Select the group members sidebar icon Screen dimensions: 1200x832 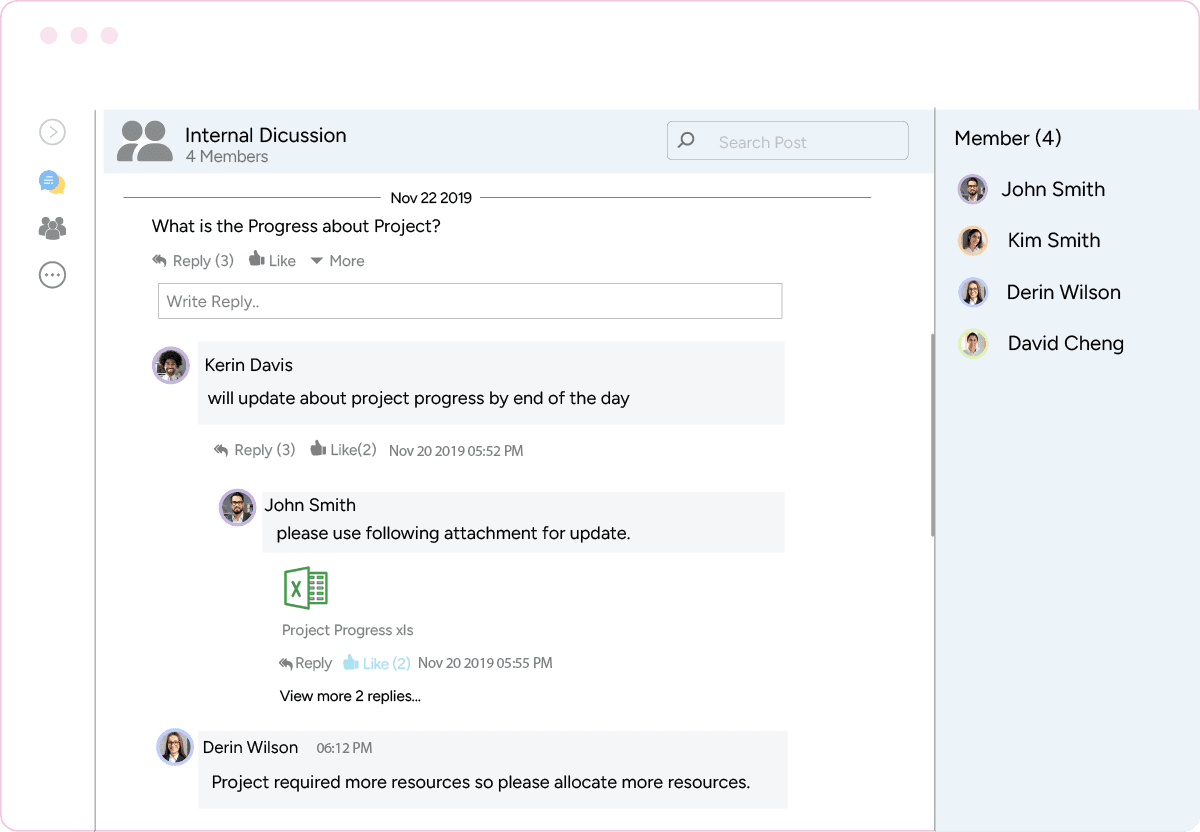coord(52,228)
